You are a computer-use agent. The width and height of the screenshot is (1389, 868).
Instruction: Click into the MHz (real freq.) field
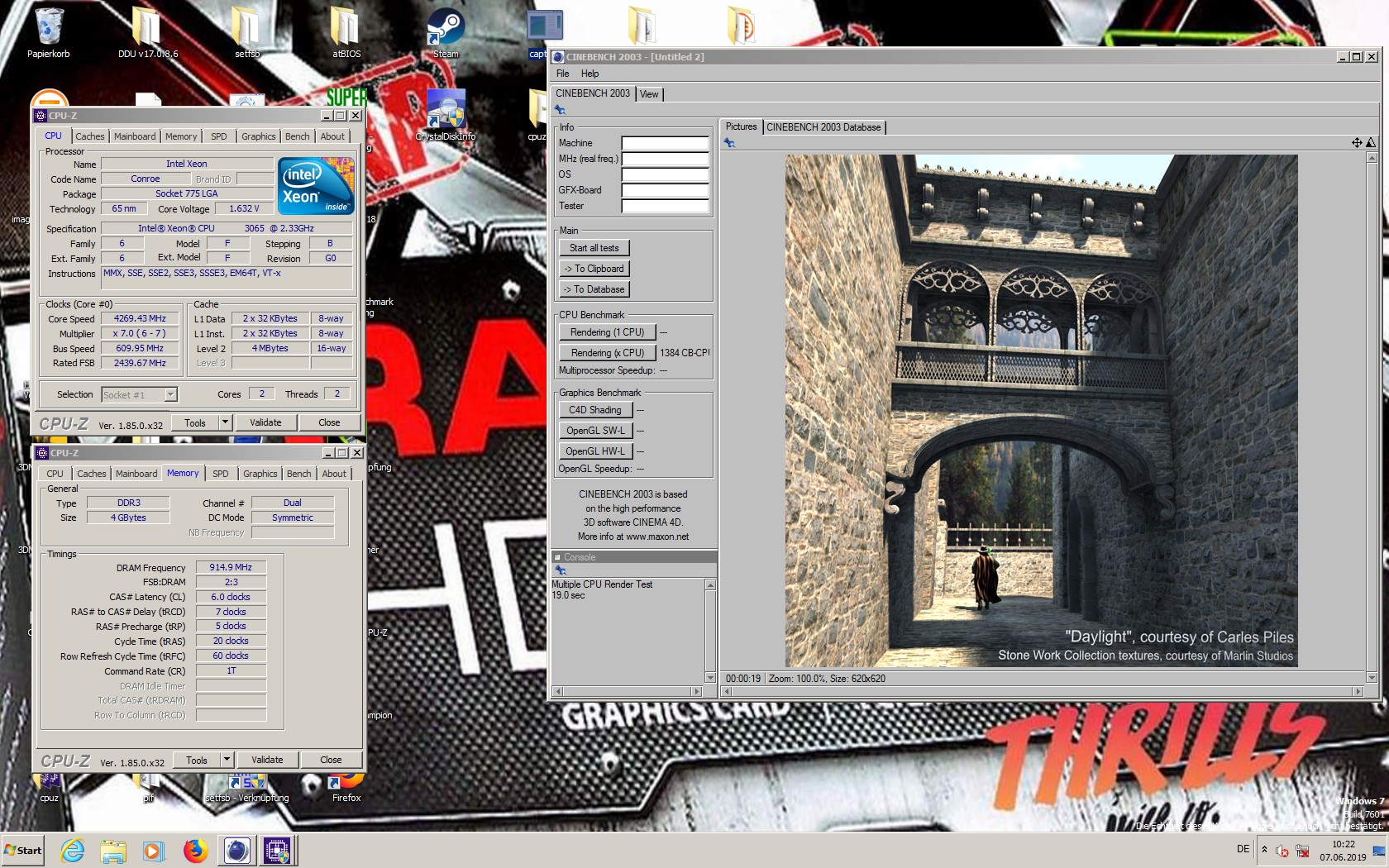(666, 159)
